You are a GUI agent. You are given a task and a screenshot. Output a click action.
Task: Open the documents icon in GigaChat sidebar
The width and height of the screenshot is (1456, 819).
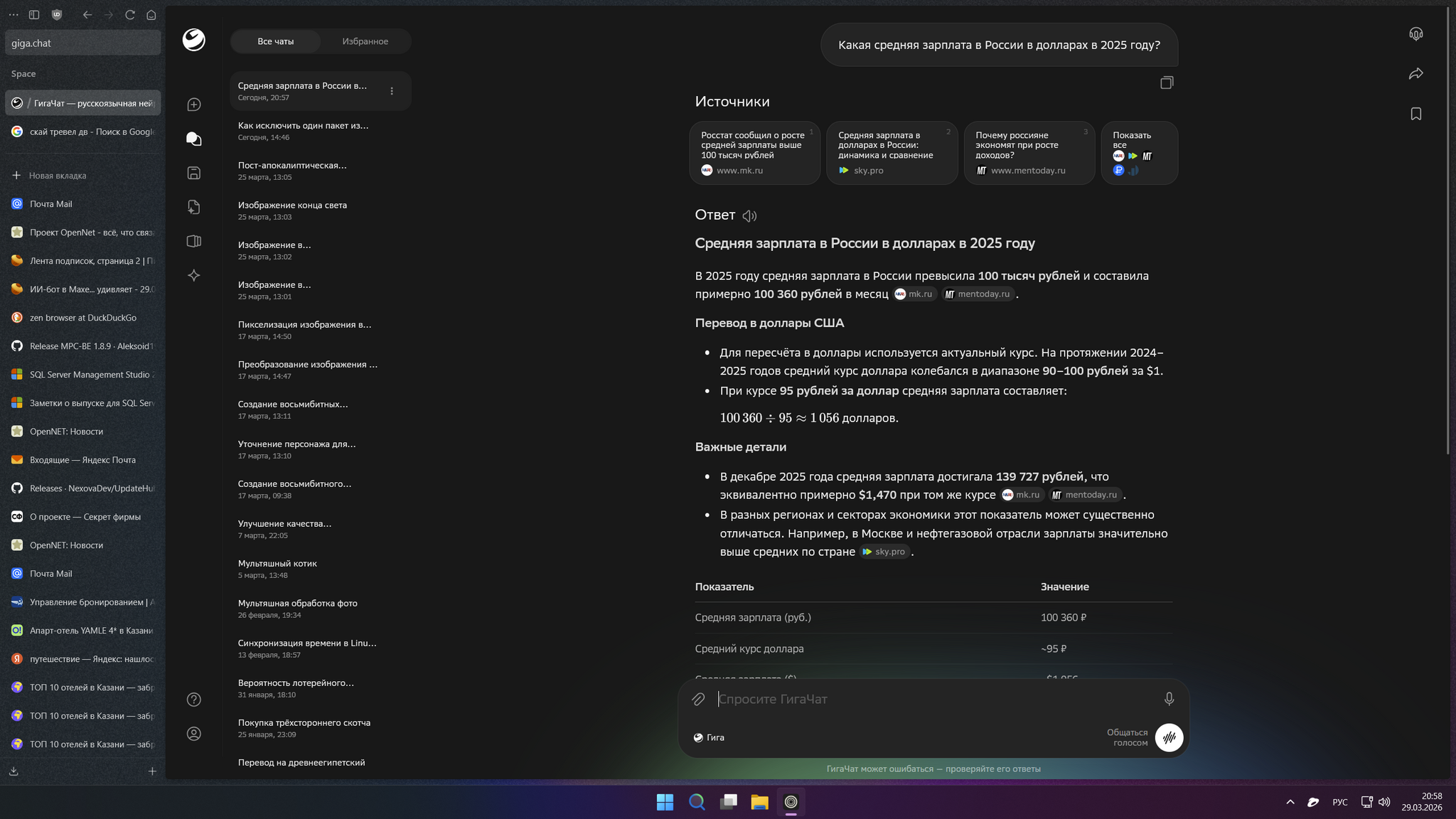(x=194, y=207)
